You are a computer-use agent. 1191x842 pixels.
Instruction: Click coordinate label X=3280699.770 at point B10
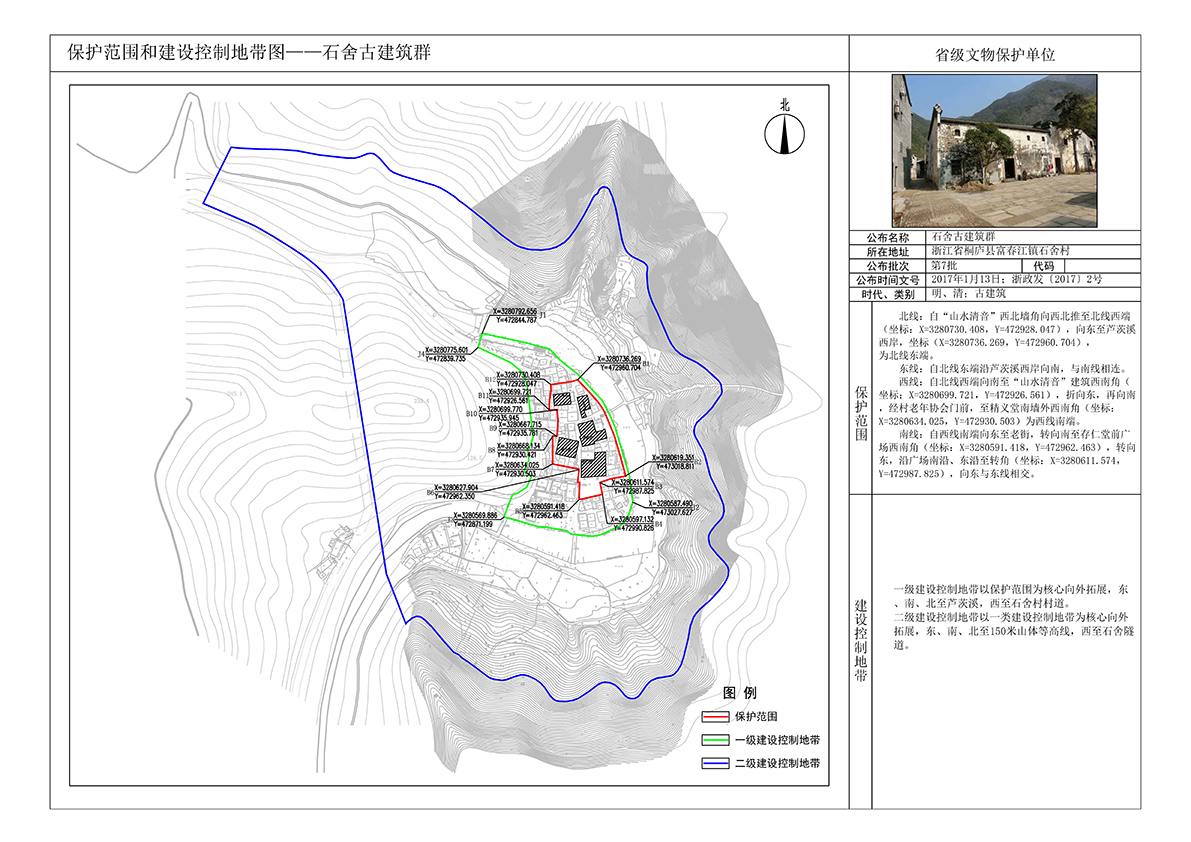(501, 410)
